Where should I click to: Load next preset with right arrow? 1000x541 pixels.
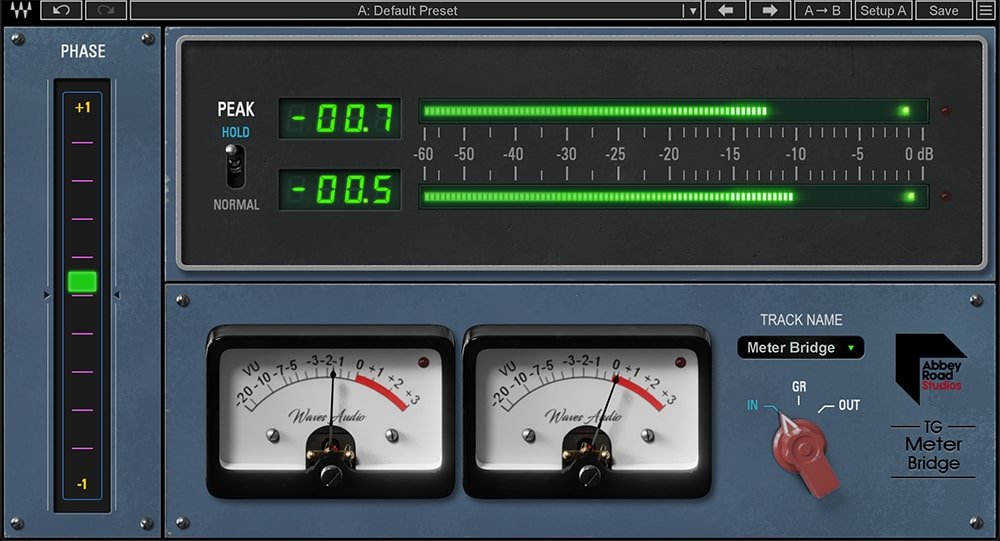(770, 10)
